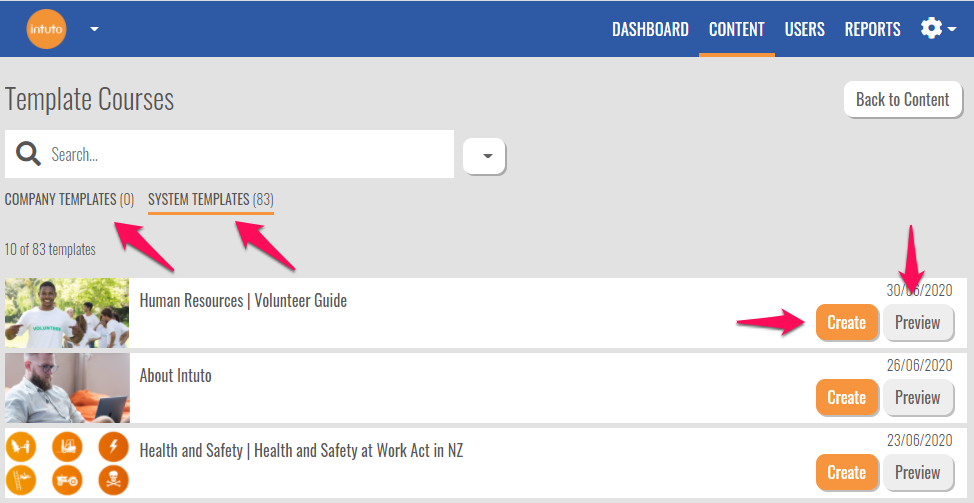
Task: Click the Back to Content button
Action: 903,99
